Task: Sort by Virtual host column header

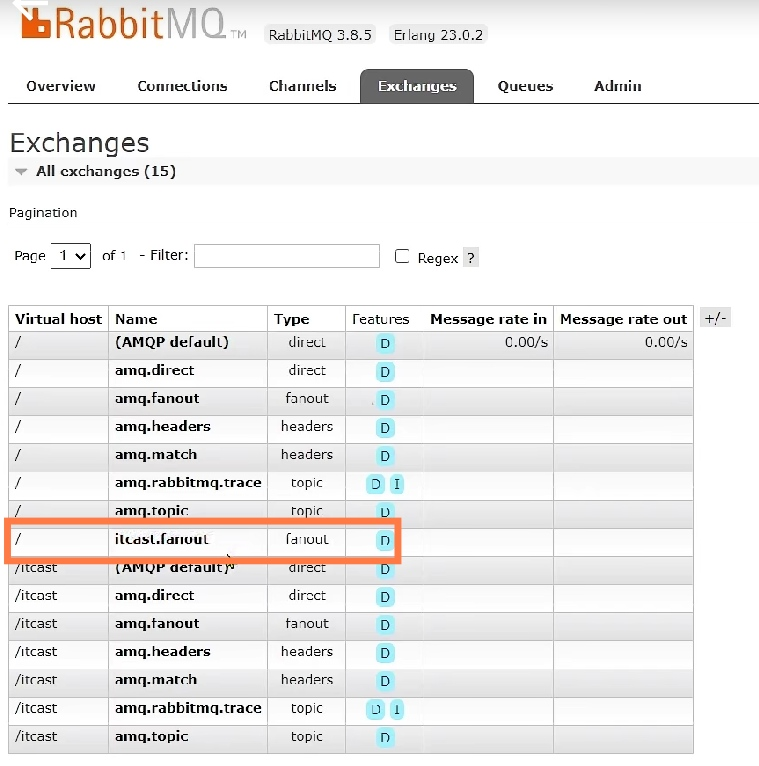Action: coord(58,319)
